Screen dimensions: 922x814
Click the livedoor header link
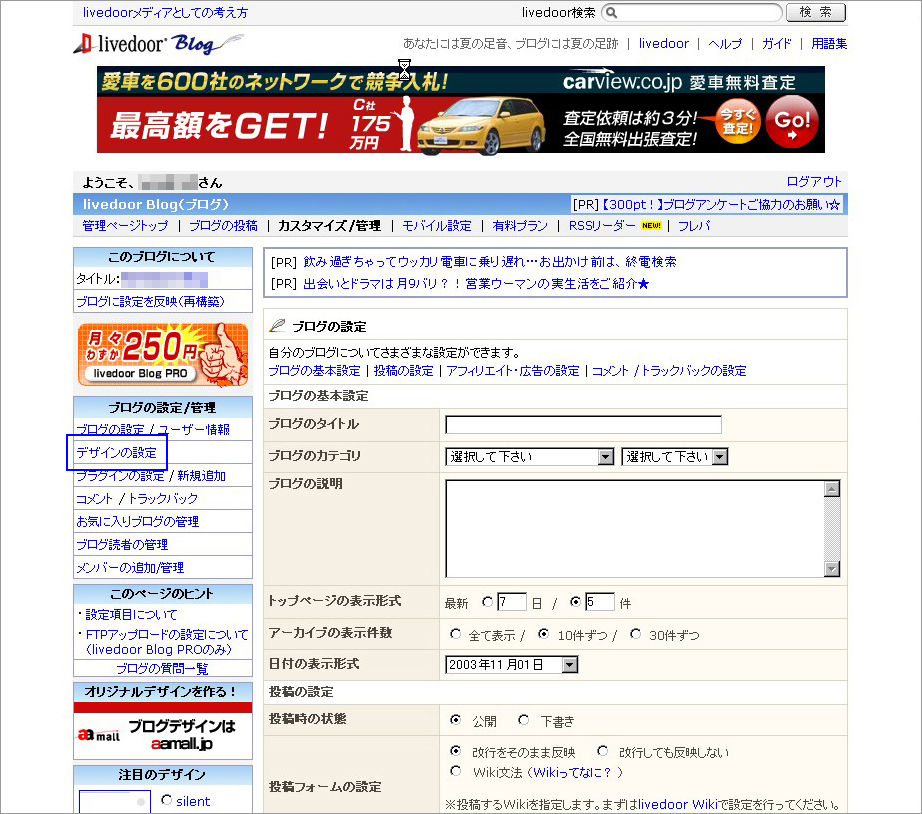tap(663, 44)
